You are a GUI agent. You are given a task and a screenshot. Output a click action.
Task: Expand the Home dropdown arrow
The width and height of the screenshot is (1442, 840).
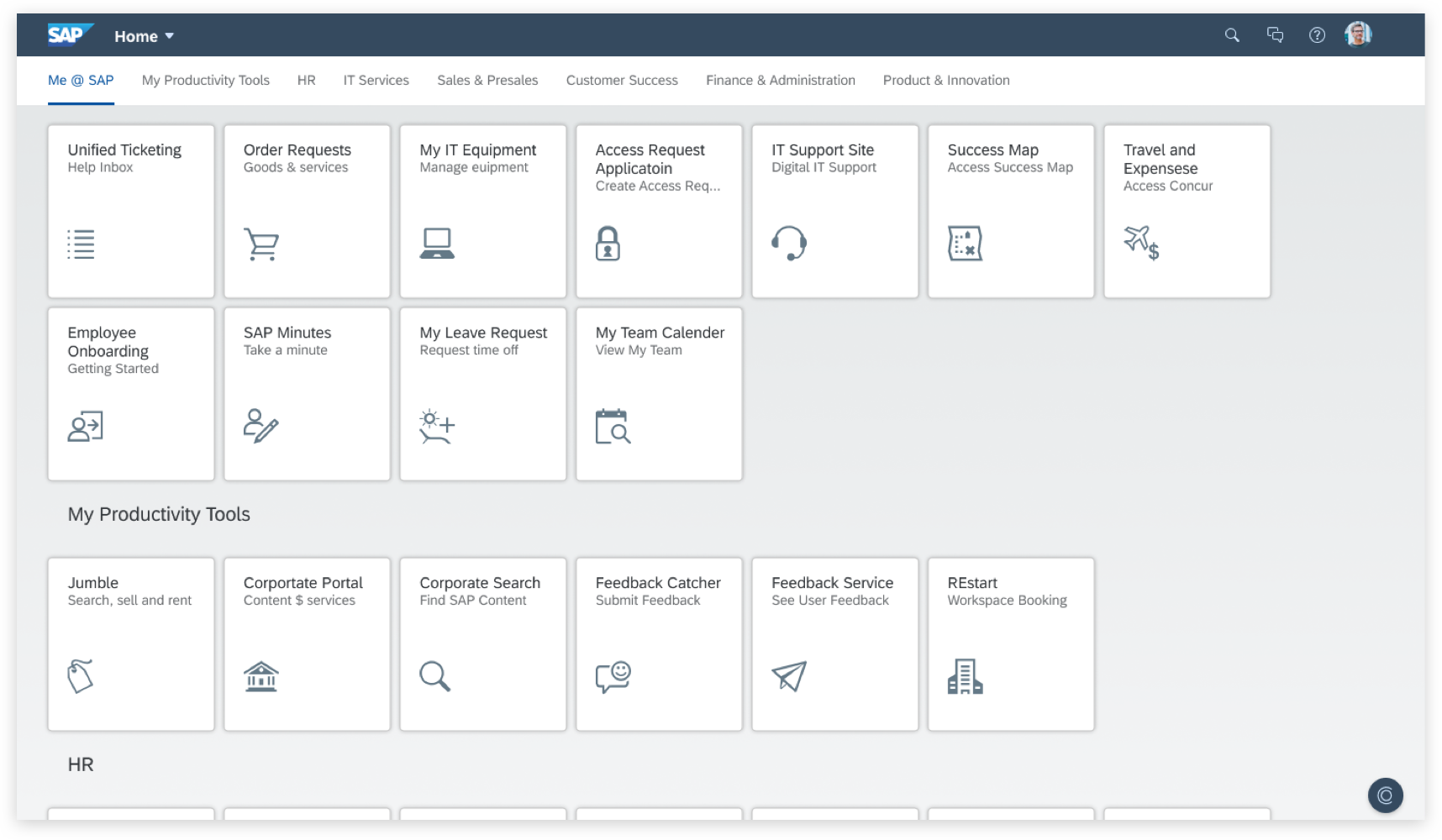(169, 36)
